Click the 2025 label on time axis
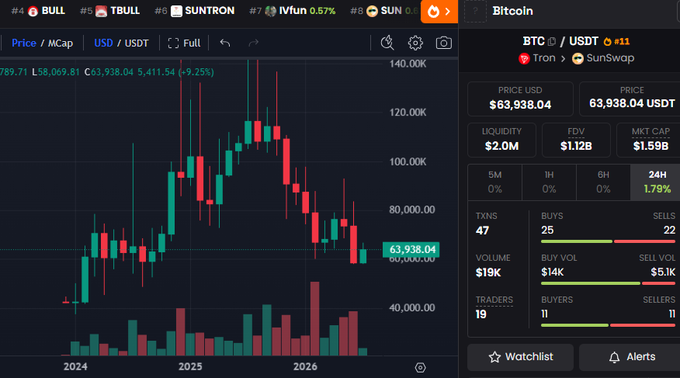The image size is (680, 378). click(190, 367)
